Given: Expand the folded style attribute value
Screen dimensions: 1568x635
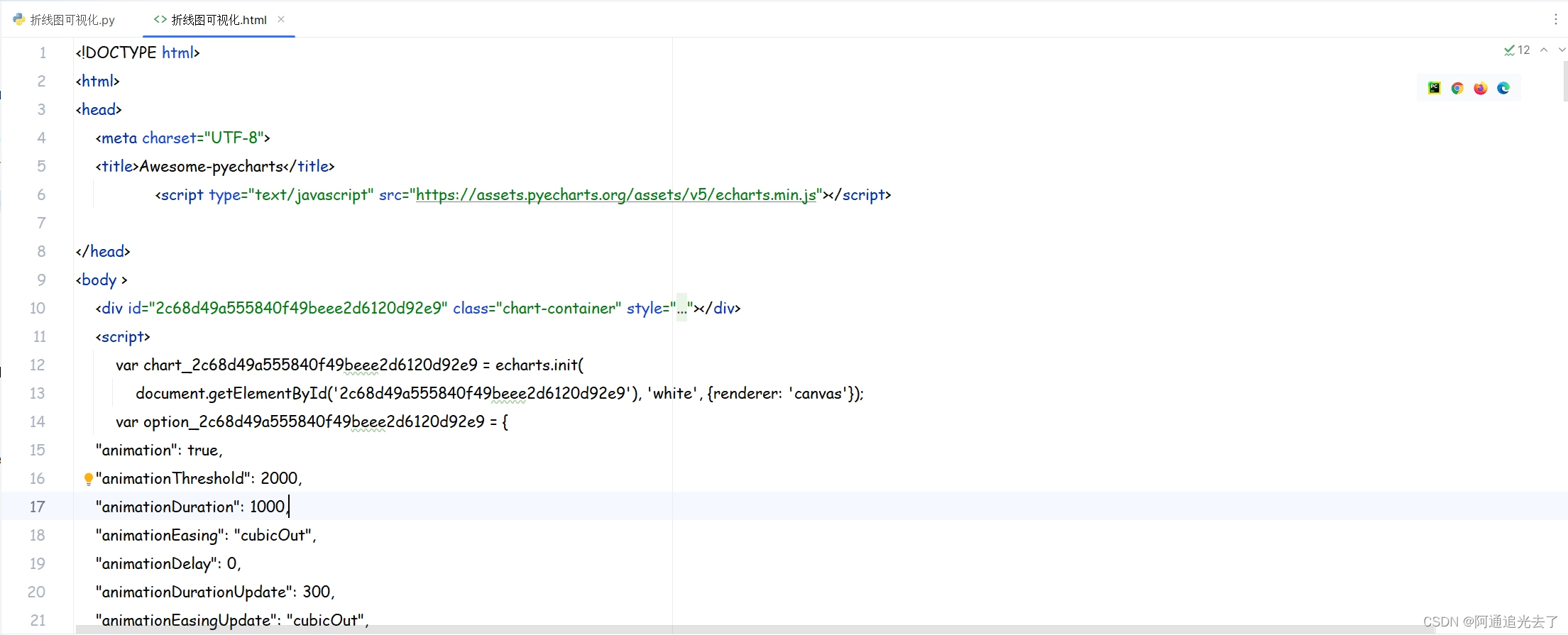Looking at the screenshot, I should click(x=681, y=308).
